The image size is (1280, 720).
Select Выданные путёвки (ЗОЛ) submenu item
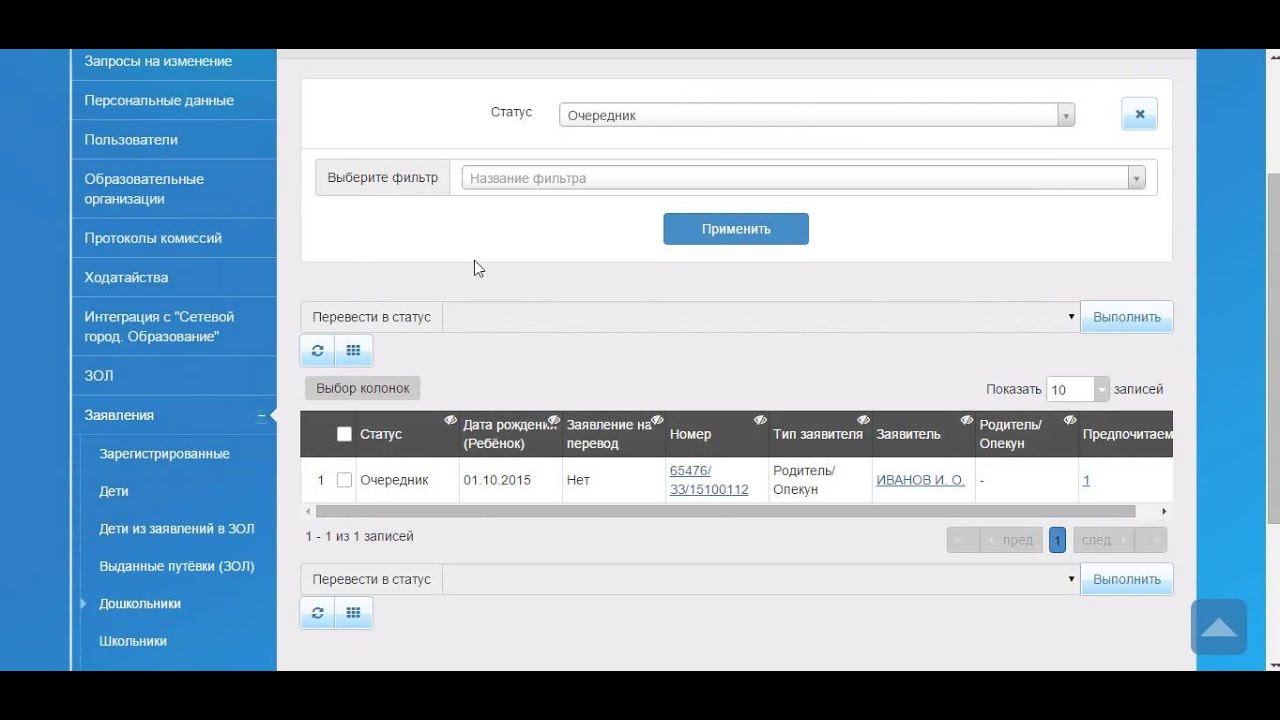click(177, 566)
